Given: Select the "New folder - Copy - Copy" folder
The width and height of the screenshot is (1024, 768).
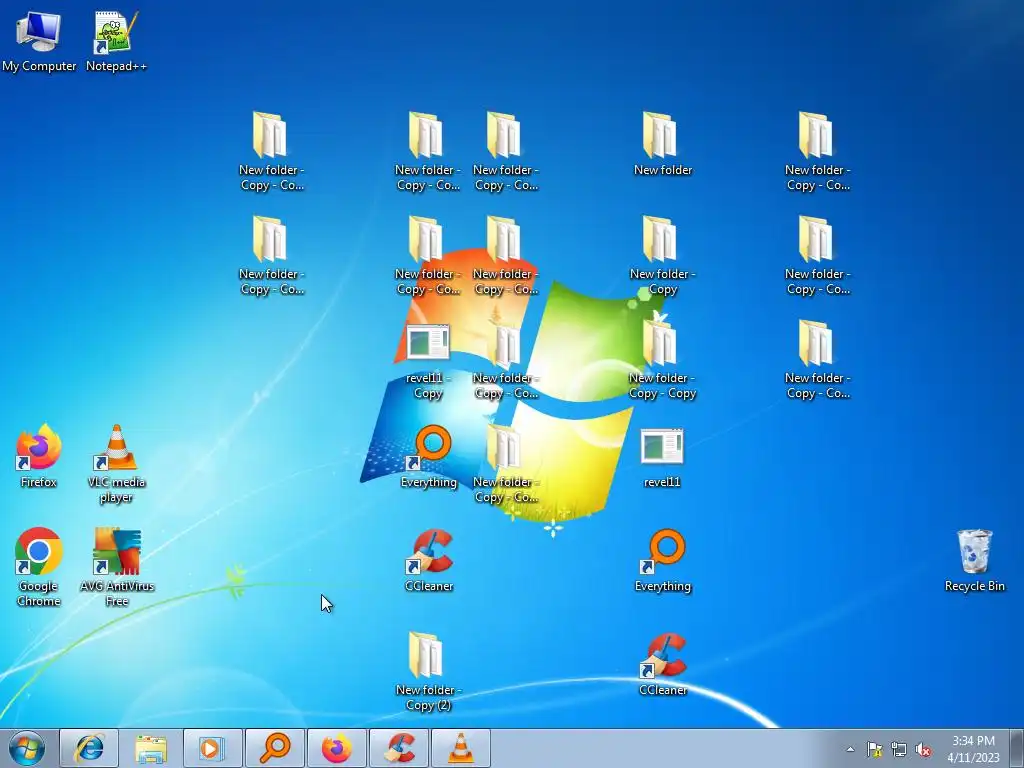Looking at the screenshot, I should point(662,359).
